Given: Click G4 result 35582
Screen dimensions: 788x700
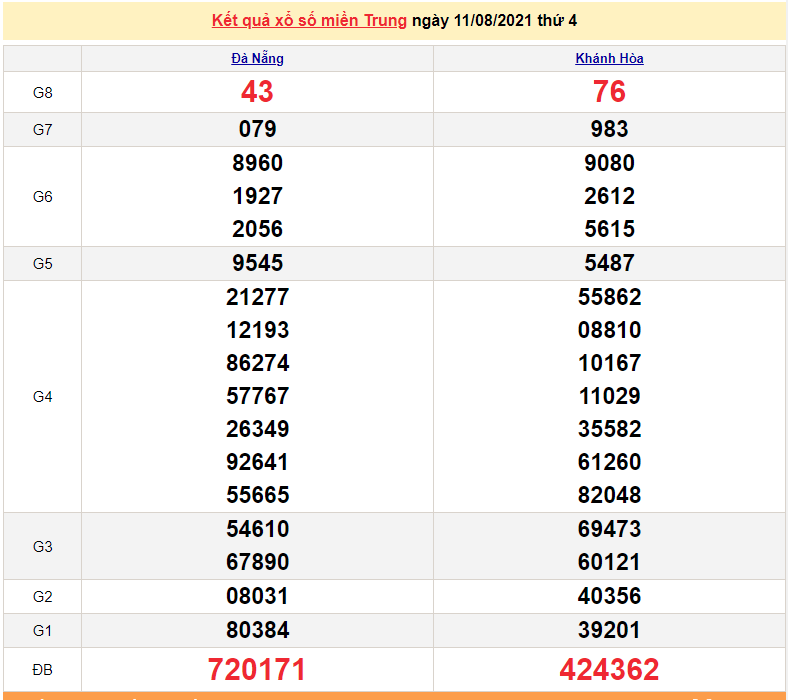Looking at the screenshot, I should (609, 429).
